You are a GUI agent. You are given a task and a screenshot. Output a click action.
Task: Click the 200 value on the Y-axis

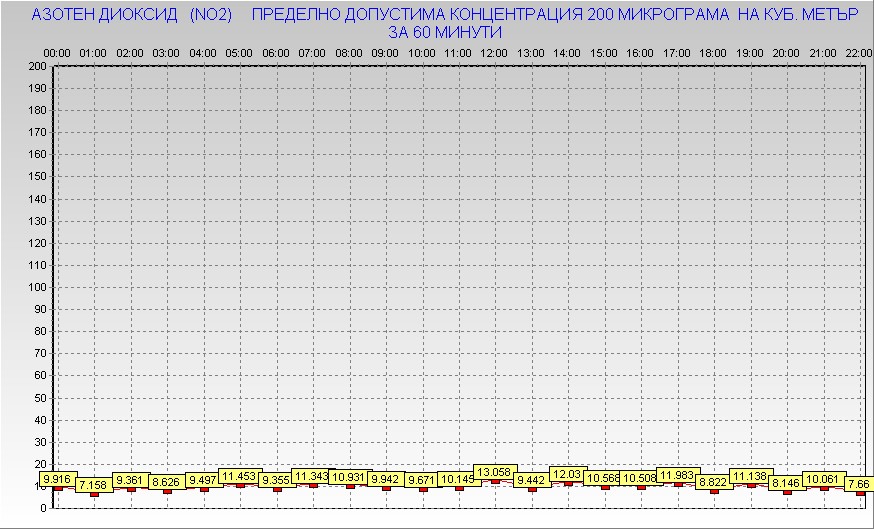point(38,66)
